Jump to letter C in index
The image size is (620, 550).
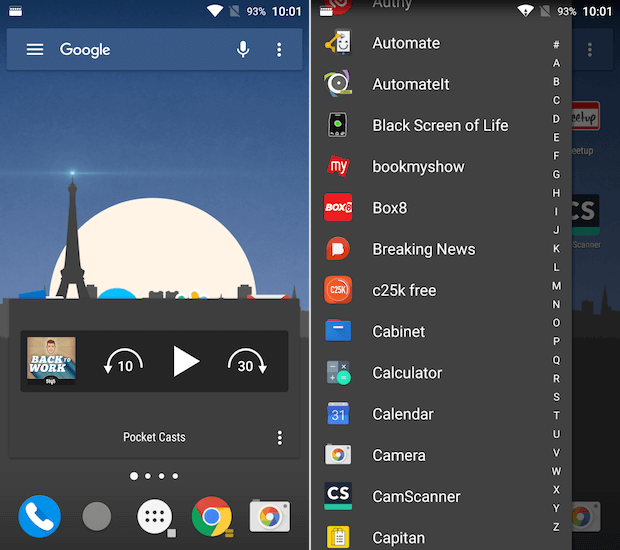point(556,100)
